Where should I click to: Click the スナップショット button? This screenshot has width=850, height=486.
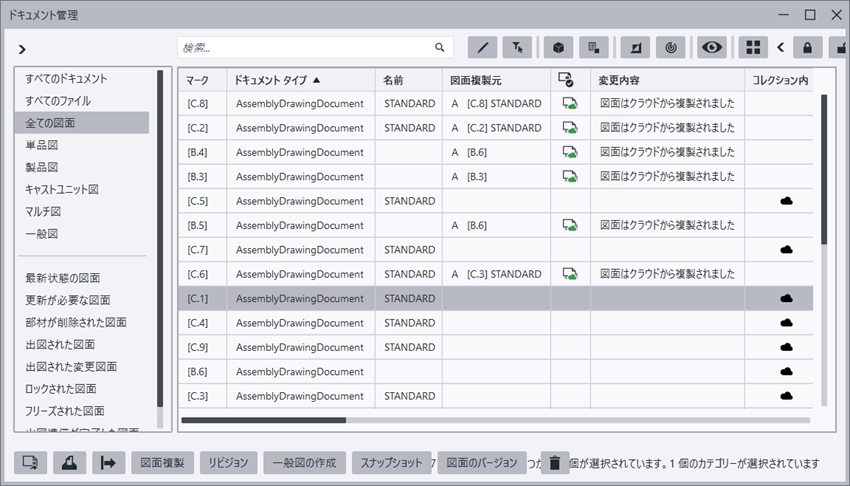(391, 462)
